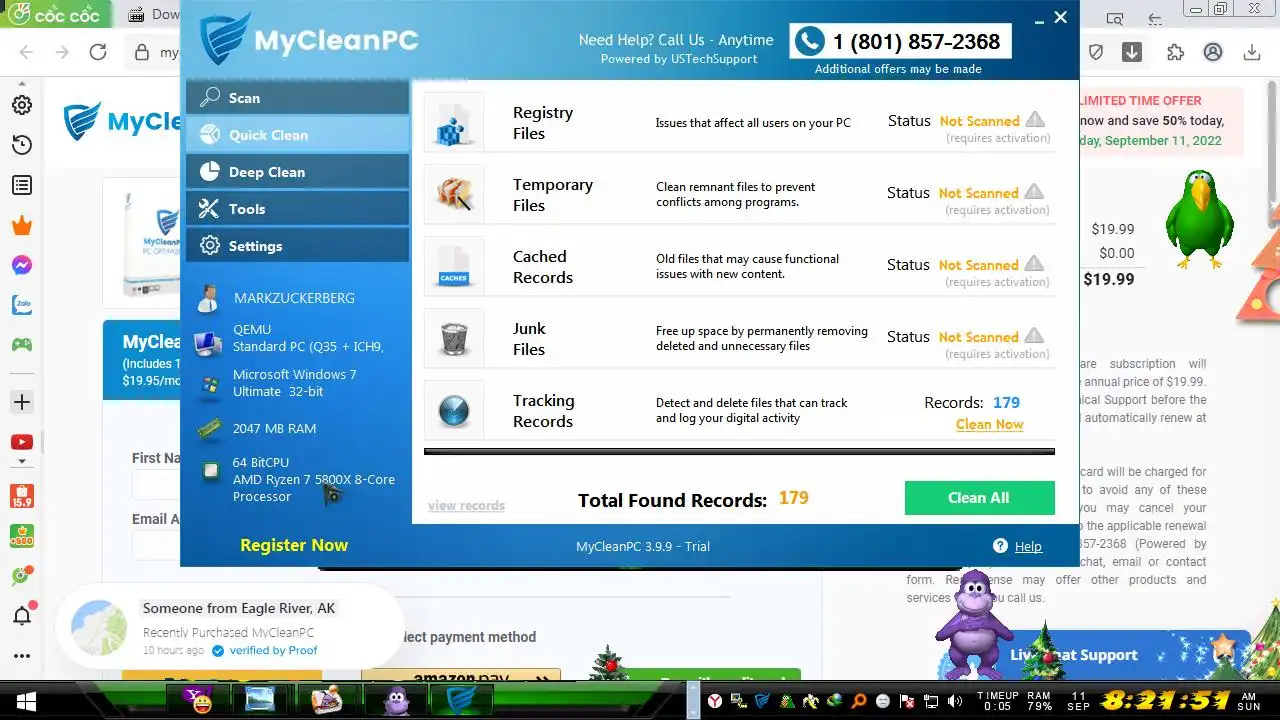This screenshot has height=720, width=1280.
Task: Open the reading list sidebar icon
Action: pos(21,185)
